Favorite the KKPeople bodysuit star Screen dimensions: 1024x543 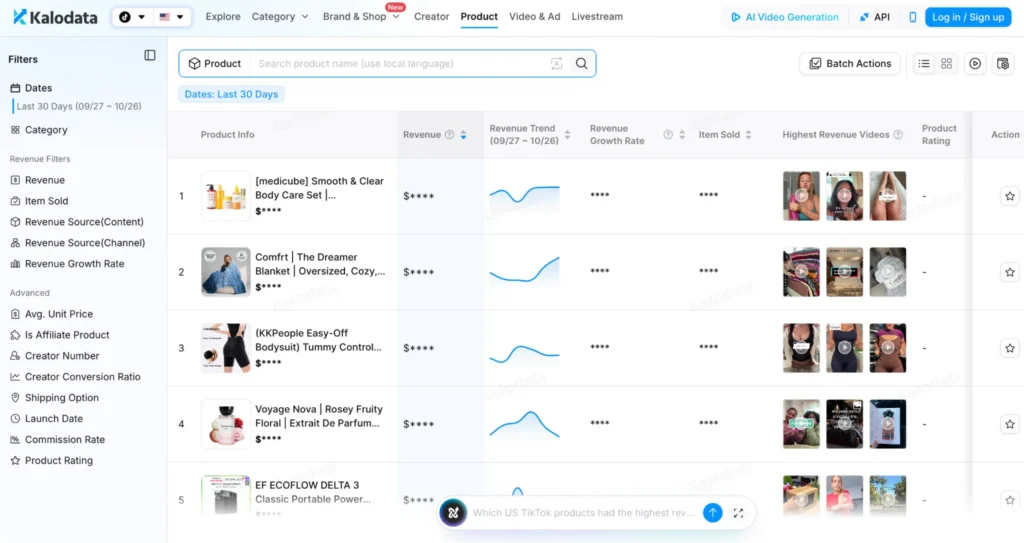coord(1010,348)
